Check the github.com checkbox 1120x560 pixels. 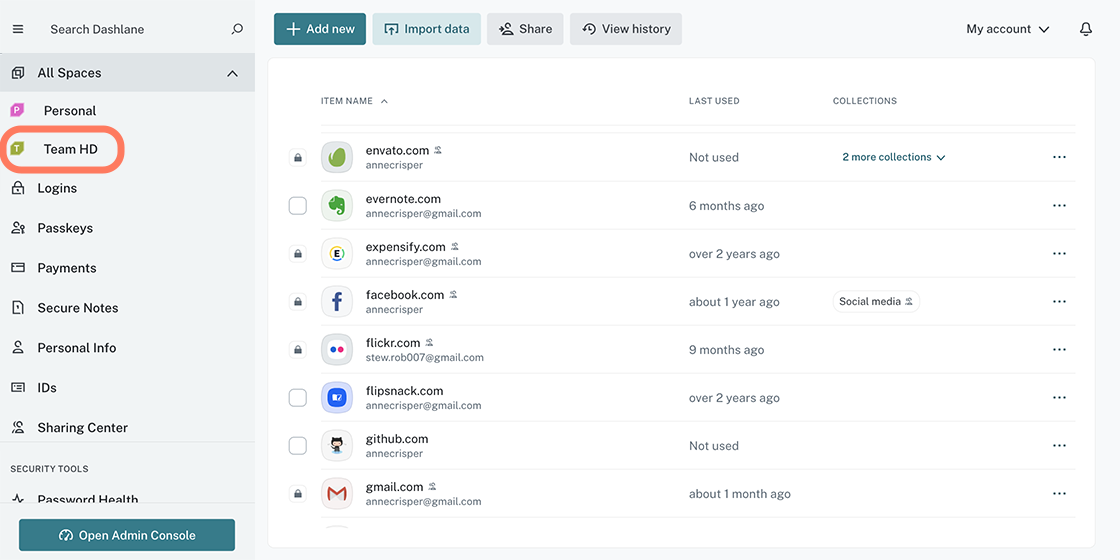point(298,446)
